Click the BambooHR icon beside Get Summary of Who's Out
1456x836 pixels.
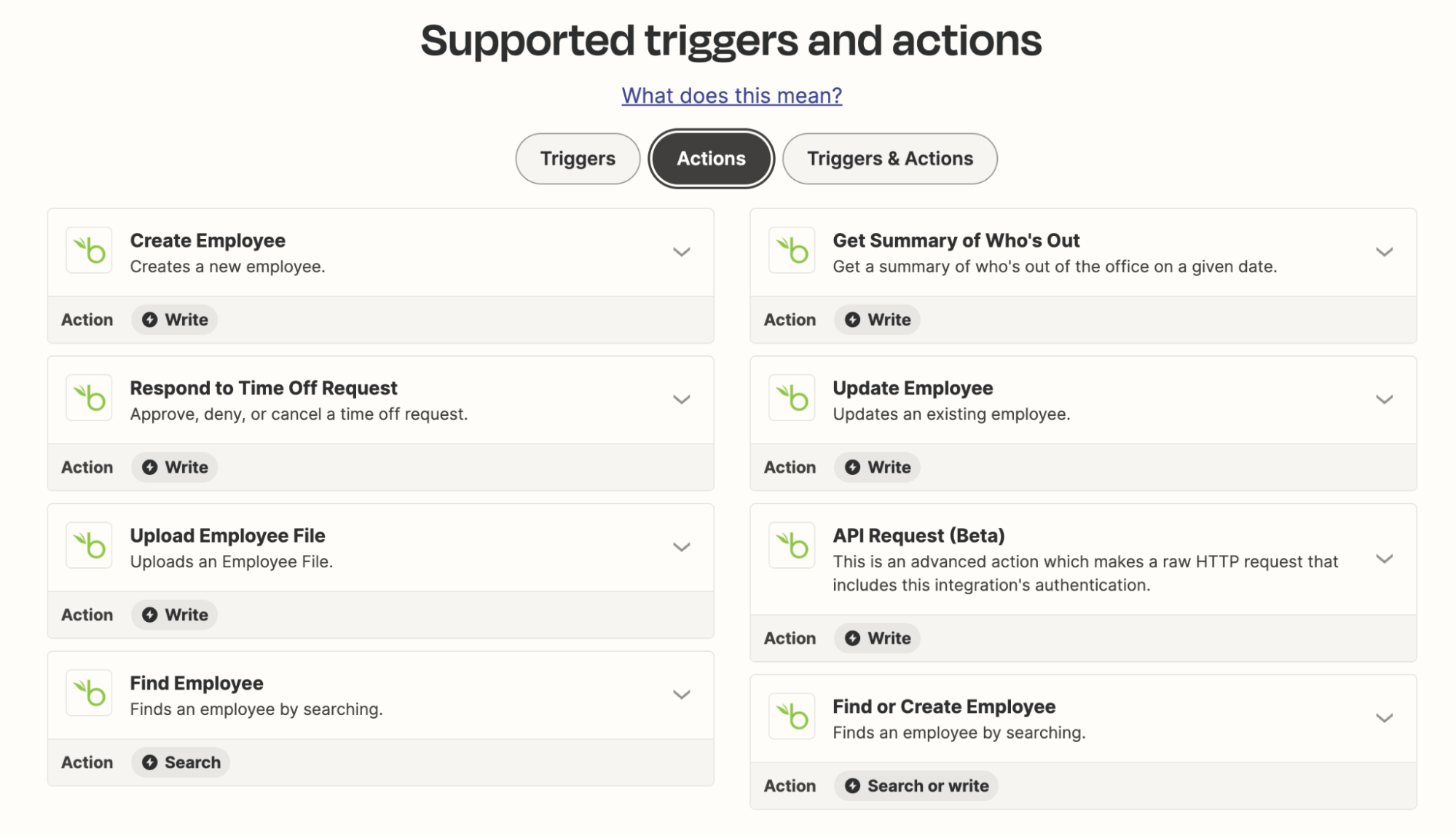[792, 251]
